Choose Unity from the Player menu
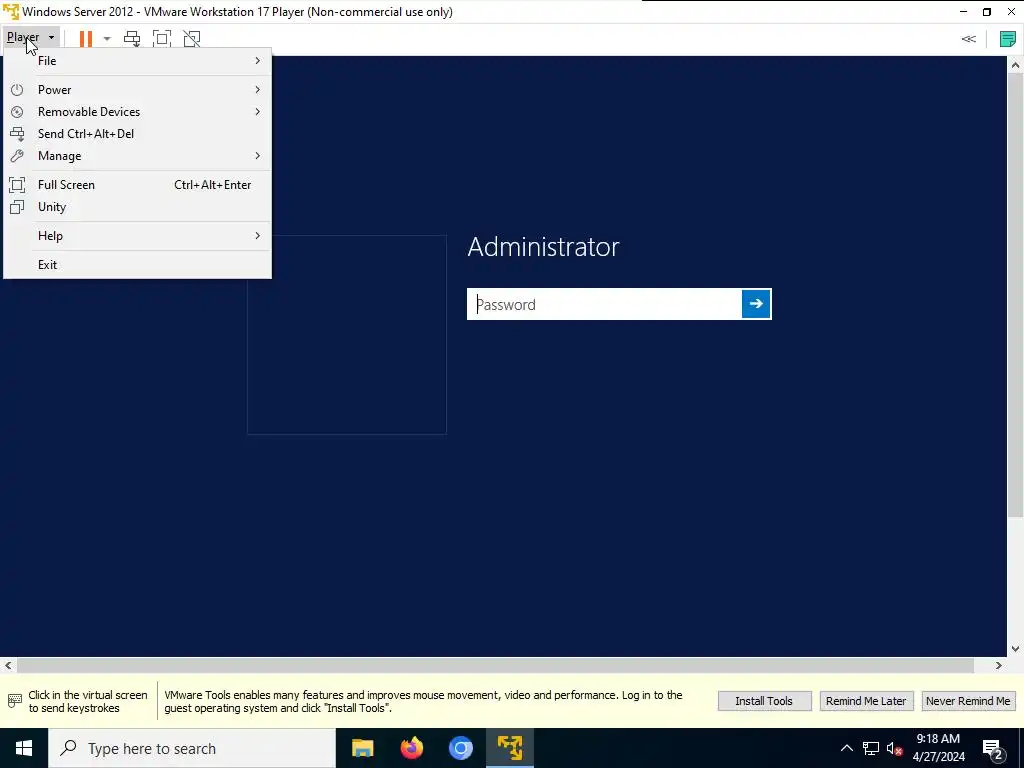Viewport: 1024px width, 768px height. click(137, 207)
